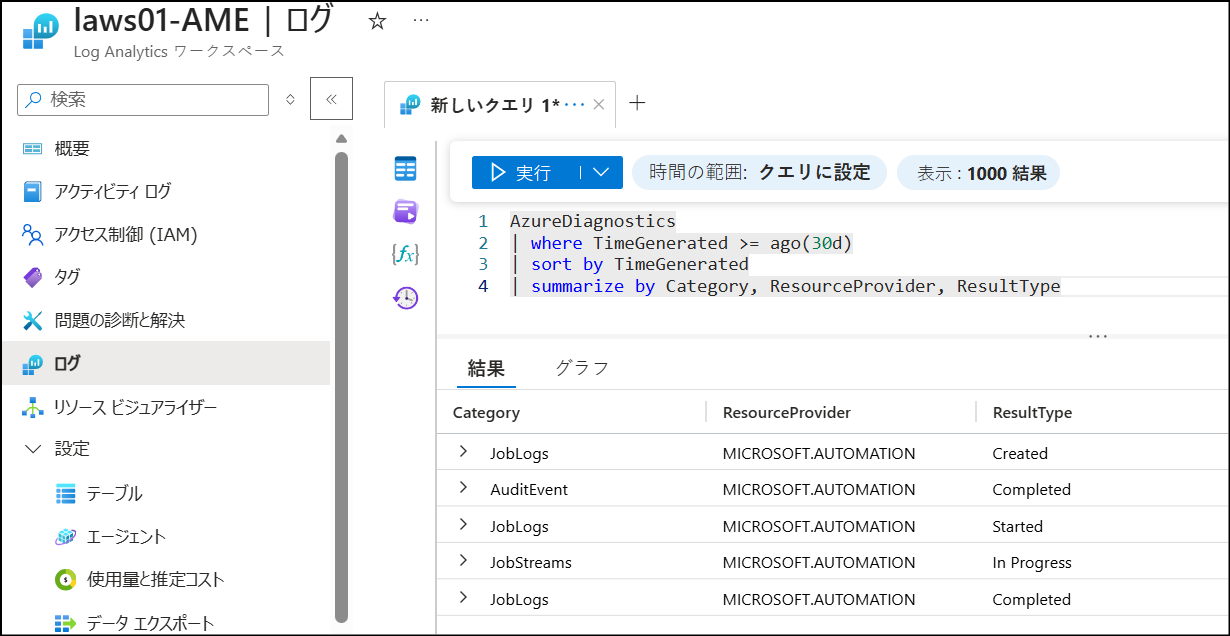
Task: Click the アクセス制御 (IAM) people icon
Action: [x=33, y=235]
